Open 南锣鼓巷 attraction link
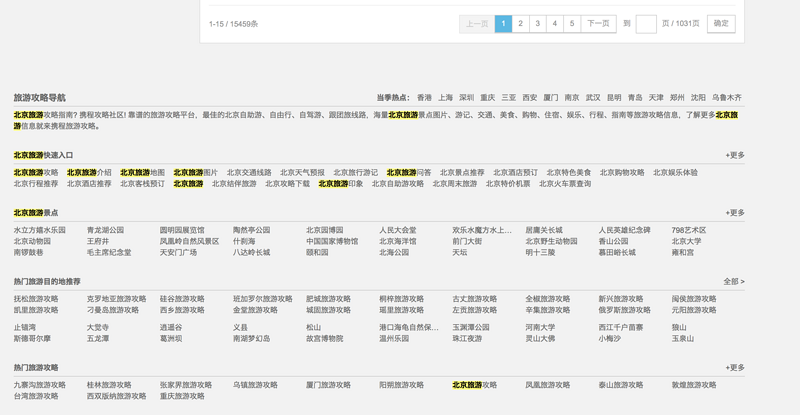This screenshot has height=415, width=800. coord(29,253)
